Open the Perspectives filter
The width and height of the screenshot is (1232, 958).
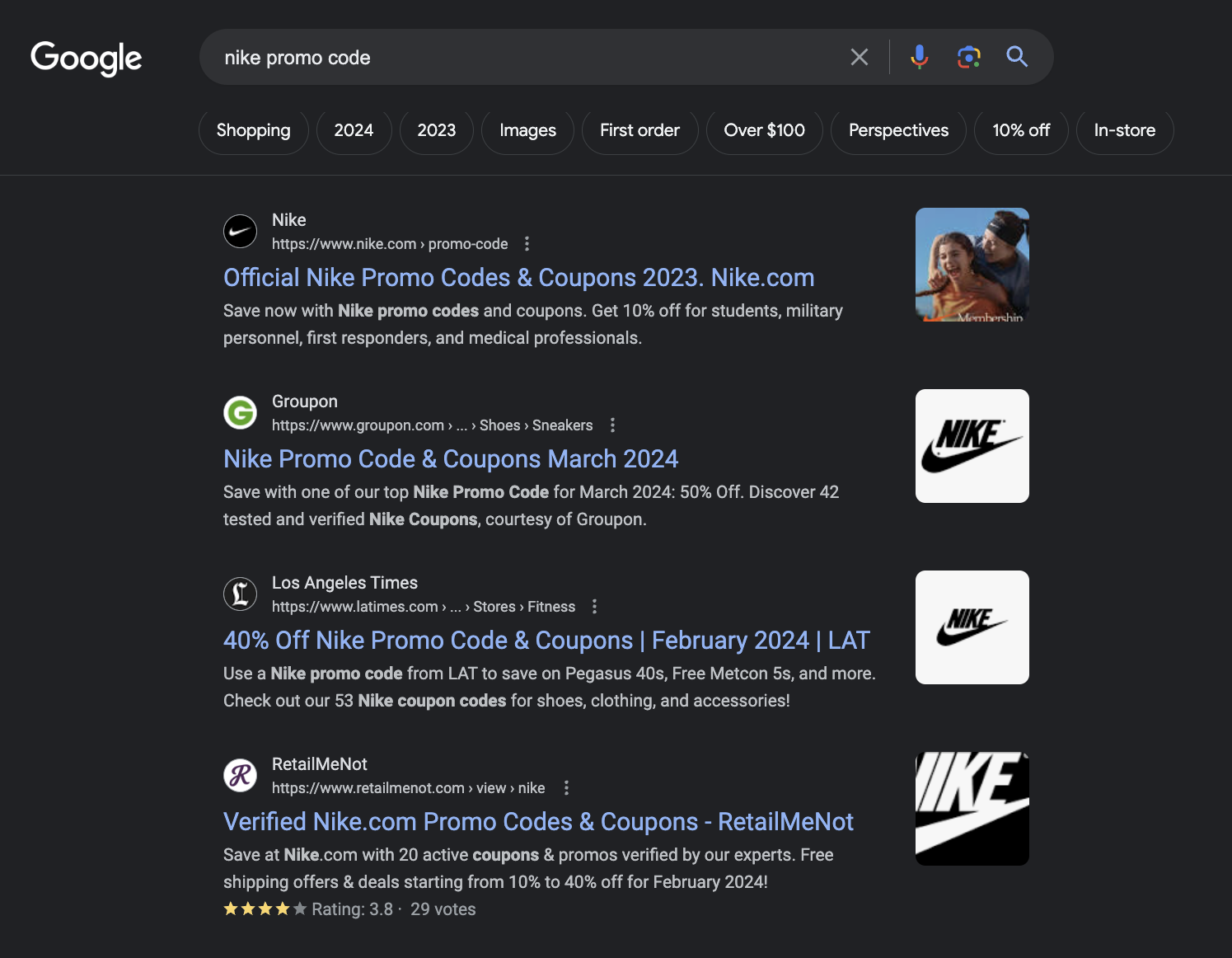pyautogui.click(x=899, y=130)
